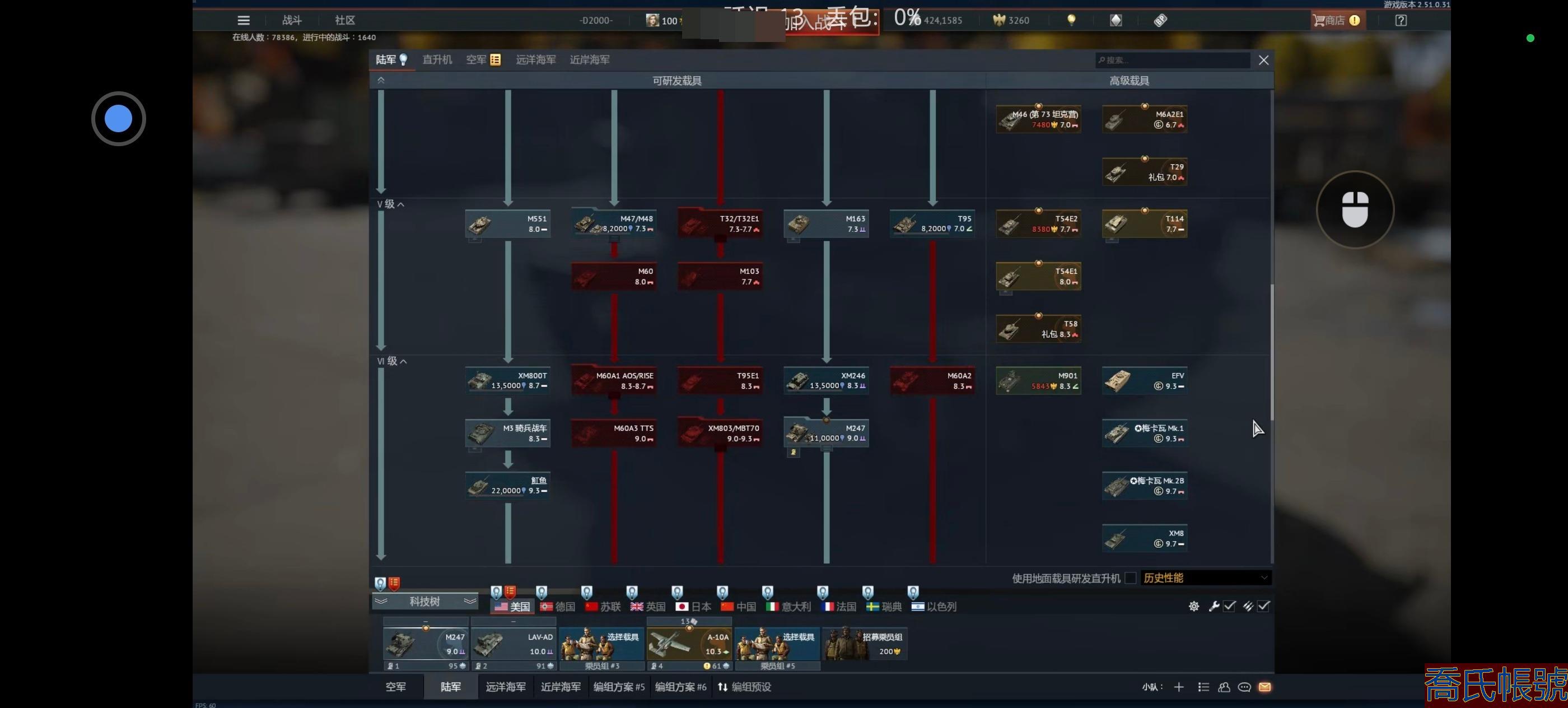Click the tech tree vertical scrollbar
Viewport: 1568px width, 708px height.
click(x=1272, y=352)
